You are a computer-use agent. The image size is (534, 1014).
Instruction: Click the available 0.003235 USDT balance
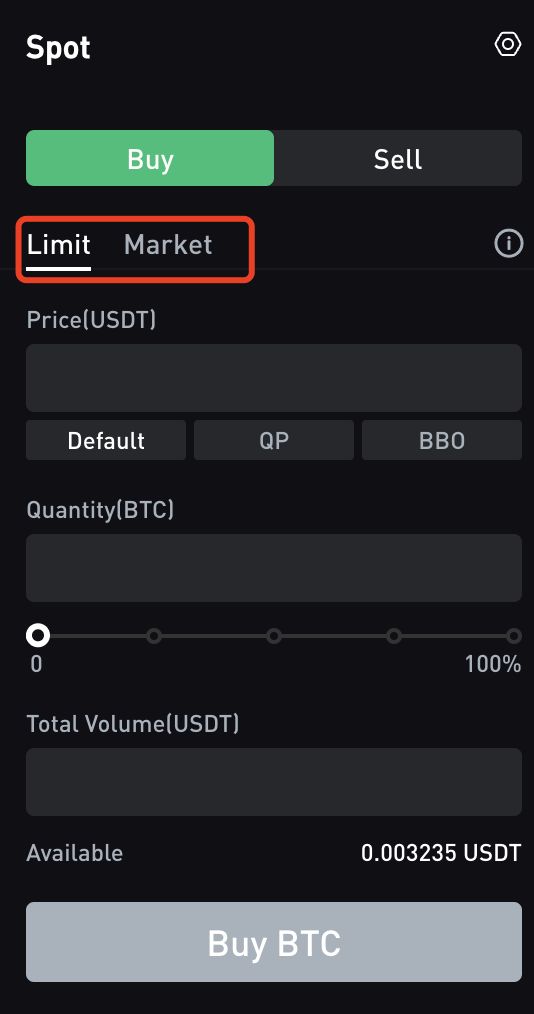[441, 853]
